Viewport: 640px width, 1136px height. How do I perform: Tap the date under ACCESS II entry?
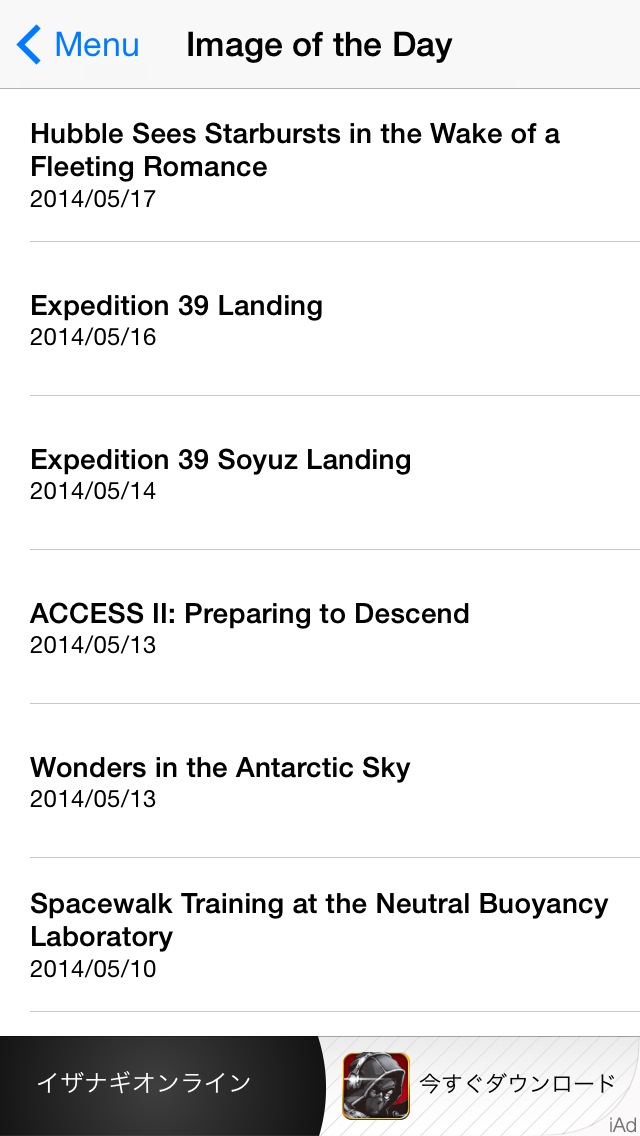tap(93, 645)
